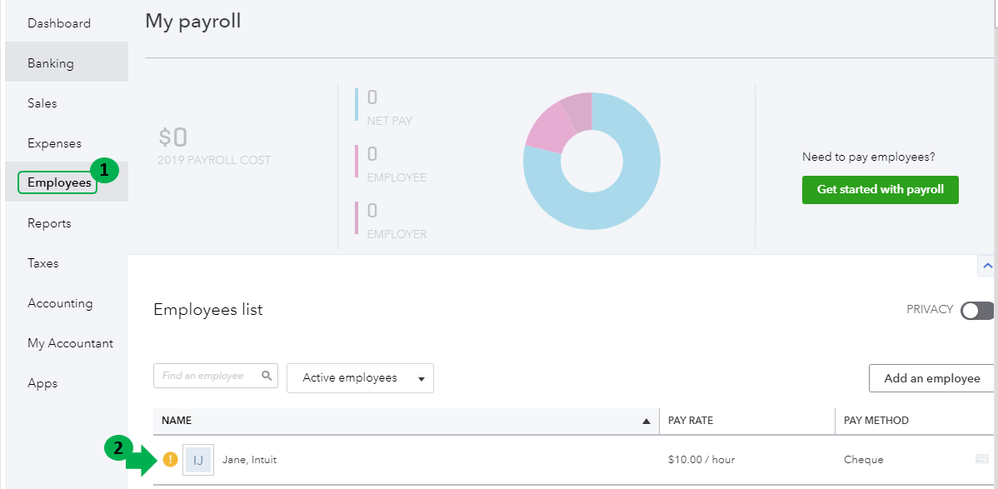Navigate to My Accountant

click(70, 343)
